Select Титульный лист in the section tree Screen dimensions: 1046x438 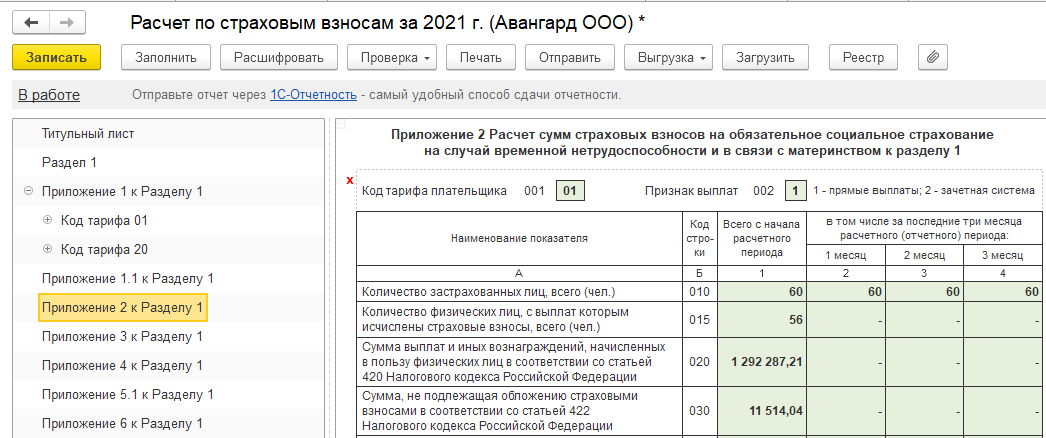[x=88, y=133]
